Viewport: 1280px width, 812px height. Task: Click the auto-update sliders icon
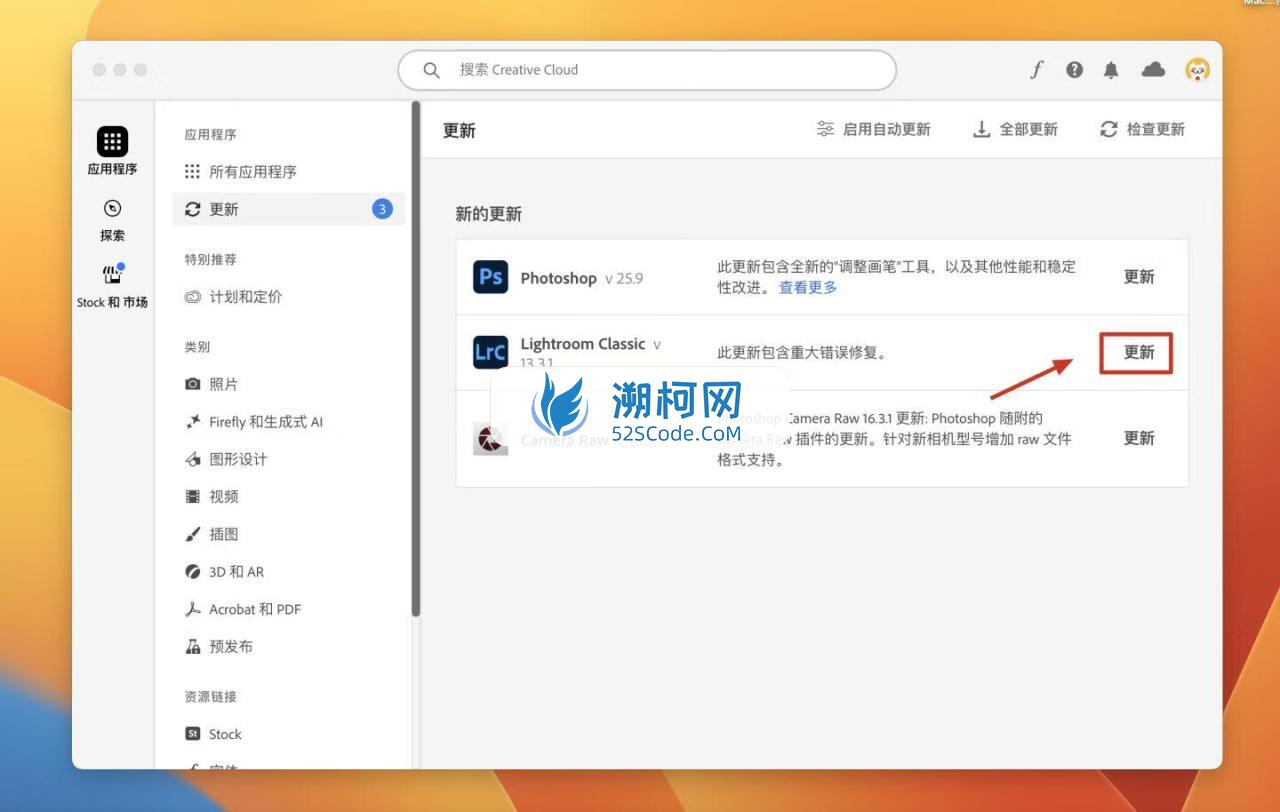pyautogui.click(x=825, y=129)
